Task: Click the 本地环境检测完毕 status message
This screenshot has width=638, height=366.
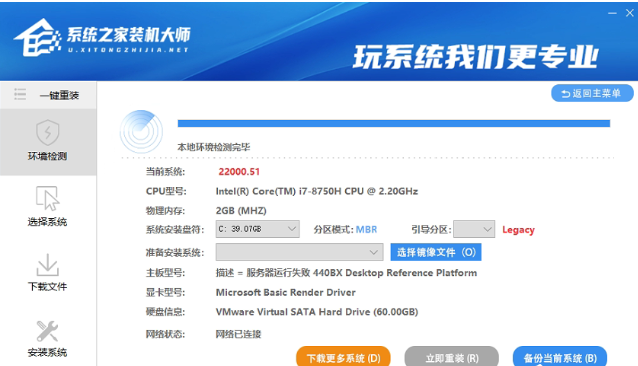Action: click(x=214, y=147)
